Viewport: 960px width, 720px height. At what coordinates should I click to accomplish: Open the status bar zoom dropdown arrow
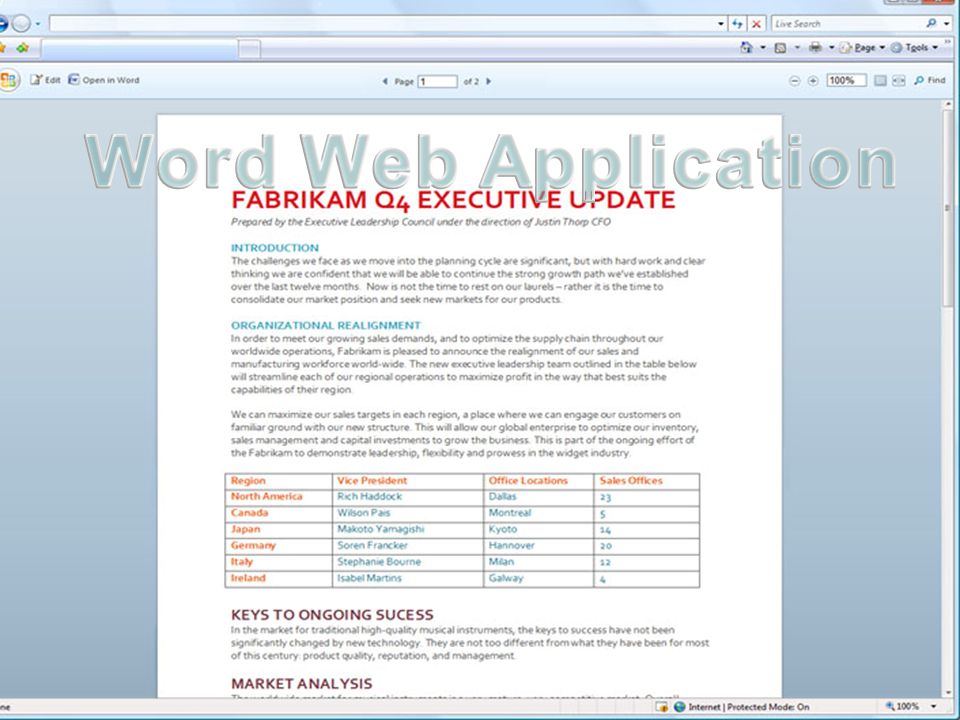(934, 707)
